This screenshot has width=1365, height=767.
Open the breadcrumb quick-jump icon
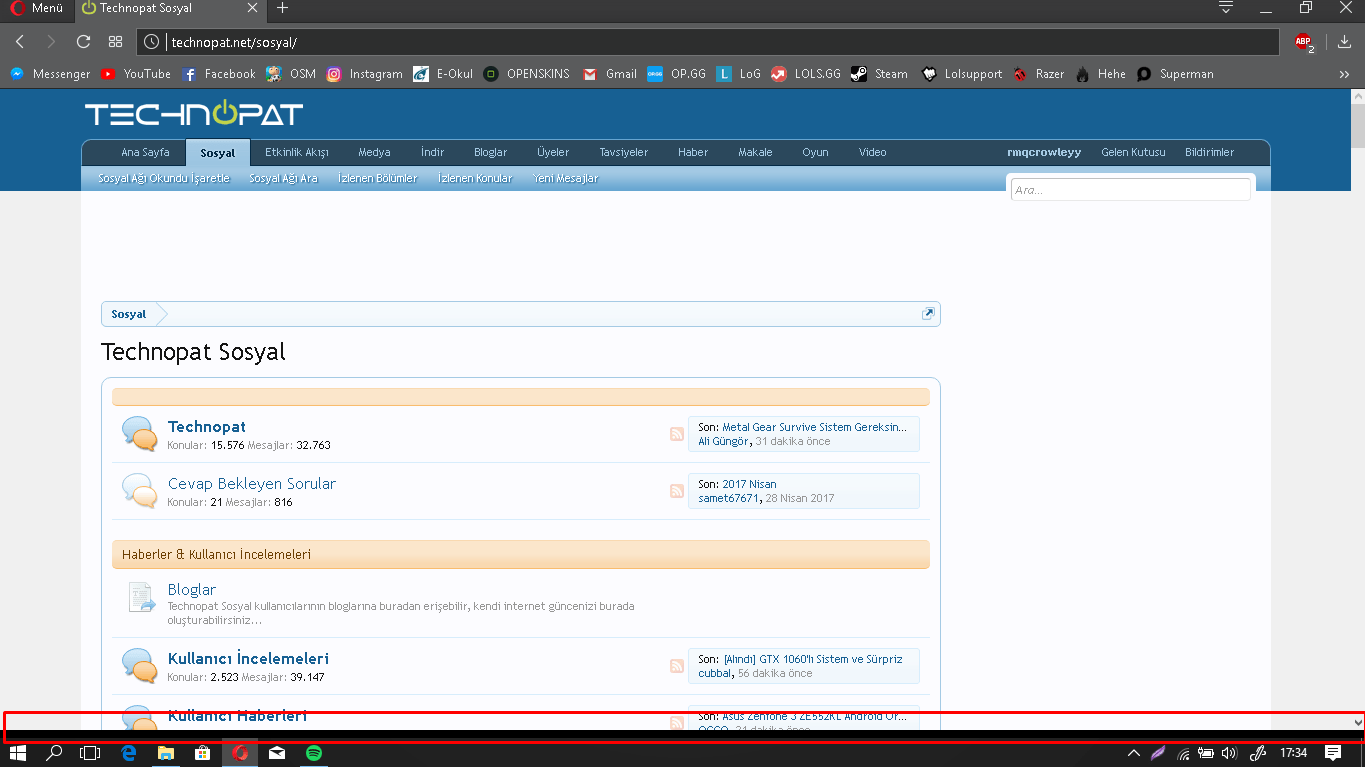[x=928, y=314]
